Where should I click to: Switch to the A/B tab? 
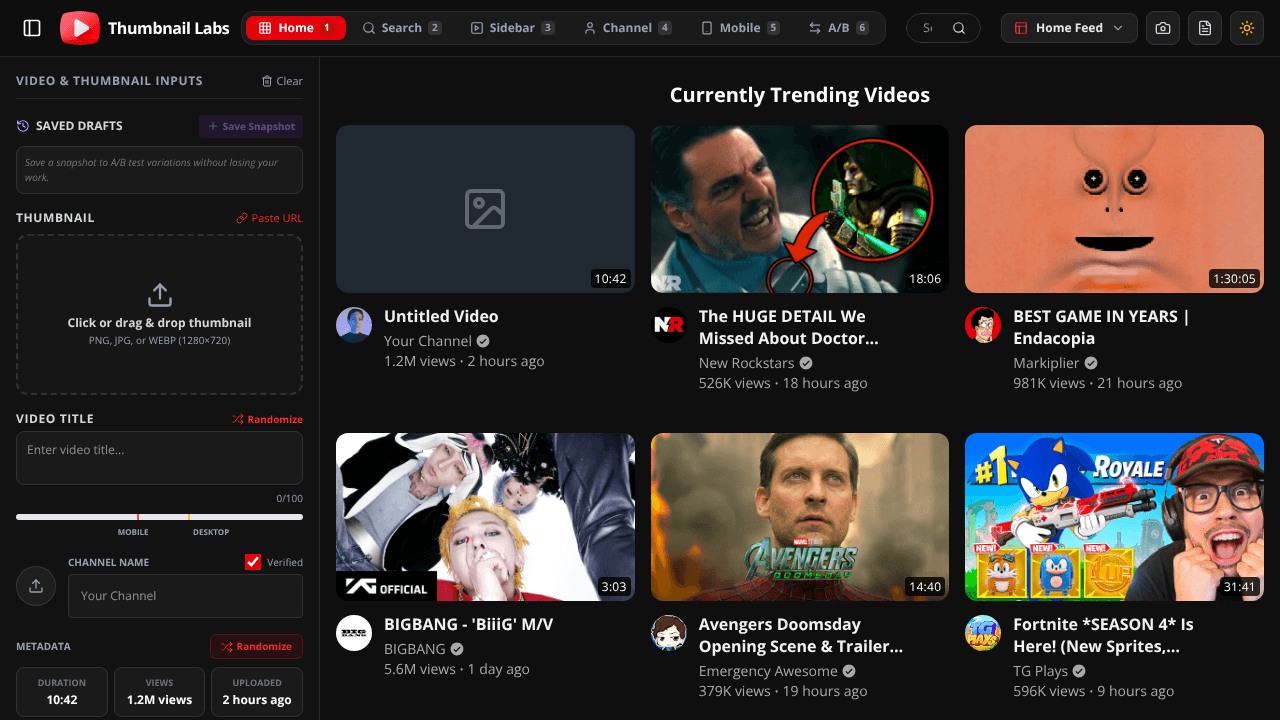[x=838, y=28]
